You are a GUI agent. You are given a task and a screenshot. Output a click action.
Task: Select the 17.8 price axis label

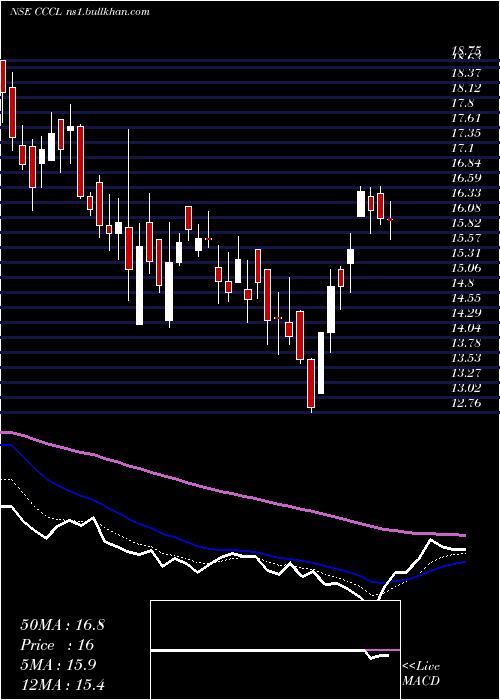(463, 103)
